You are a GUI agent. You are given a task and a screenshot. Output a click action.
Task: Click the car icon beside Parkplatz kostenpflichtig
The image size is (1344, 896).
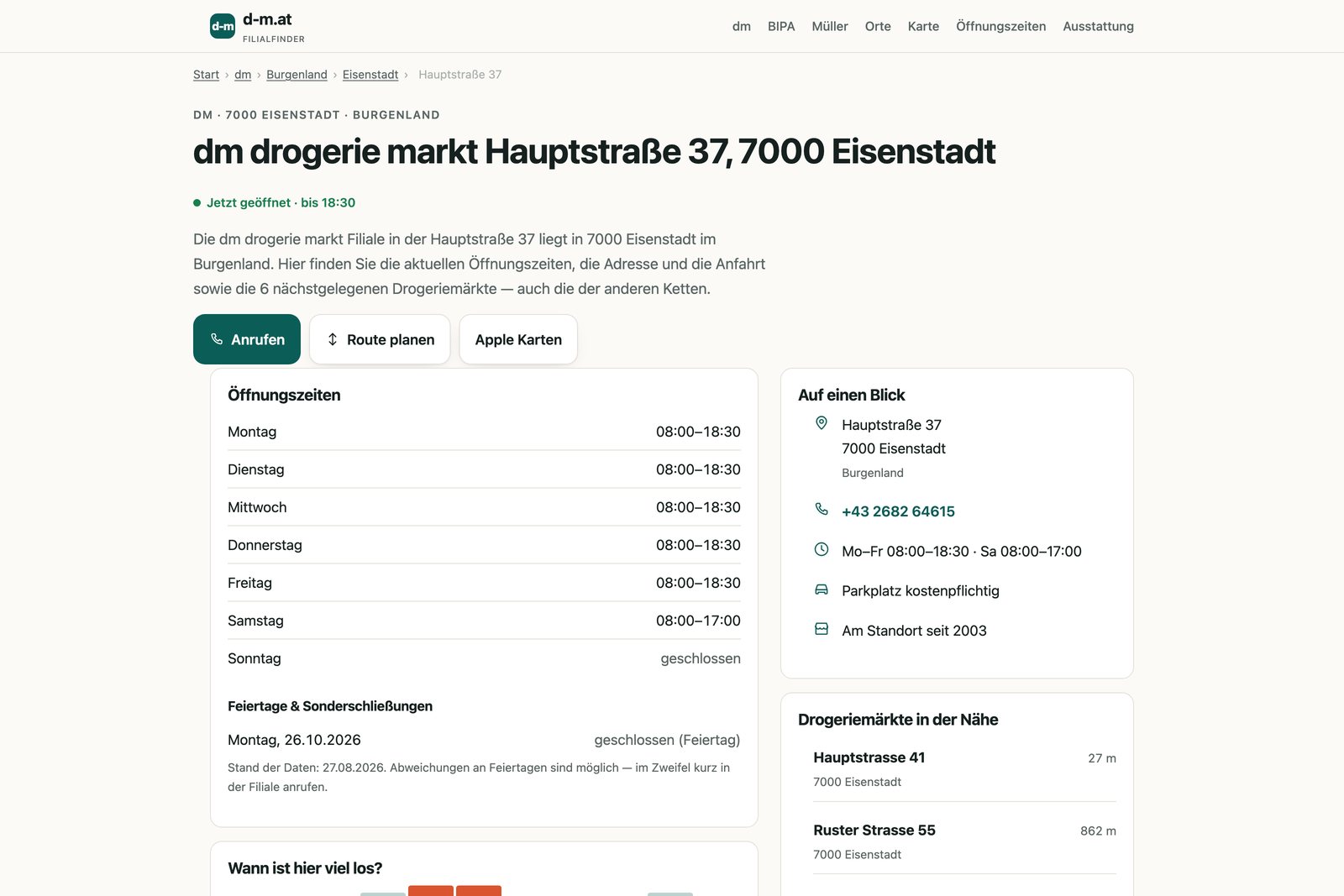[x=822, y=589]
